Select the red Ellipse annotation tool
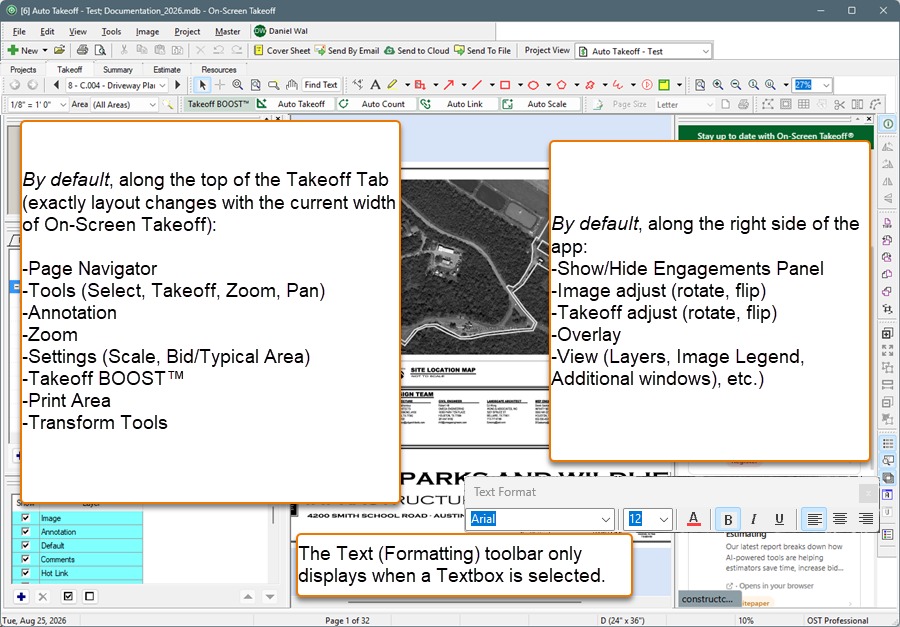Screen dimensions: 900x627 coord(533,85)
